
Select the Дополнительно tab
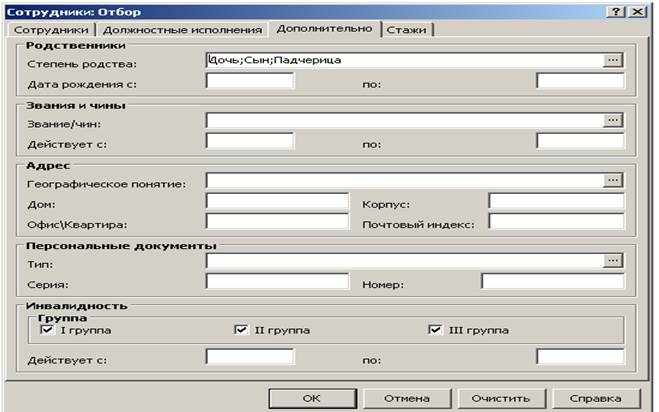point(324,29)
